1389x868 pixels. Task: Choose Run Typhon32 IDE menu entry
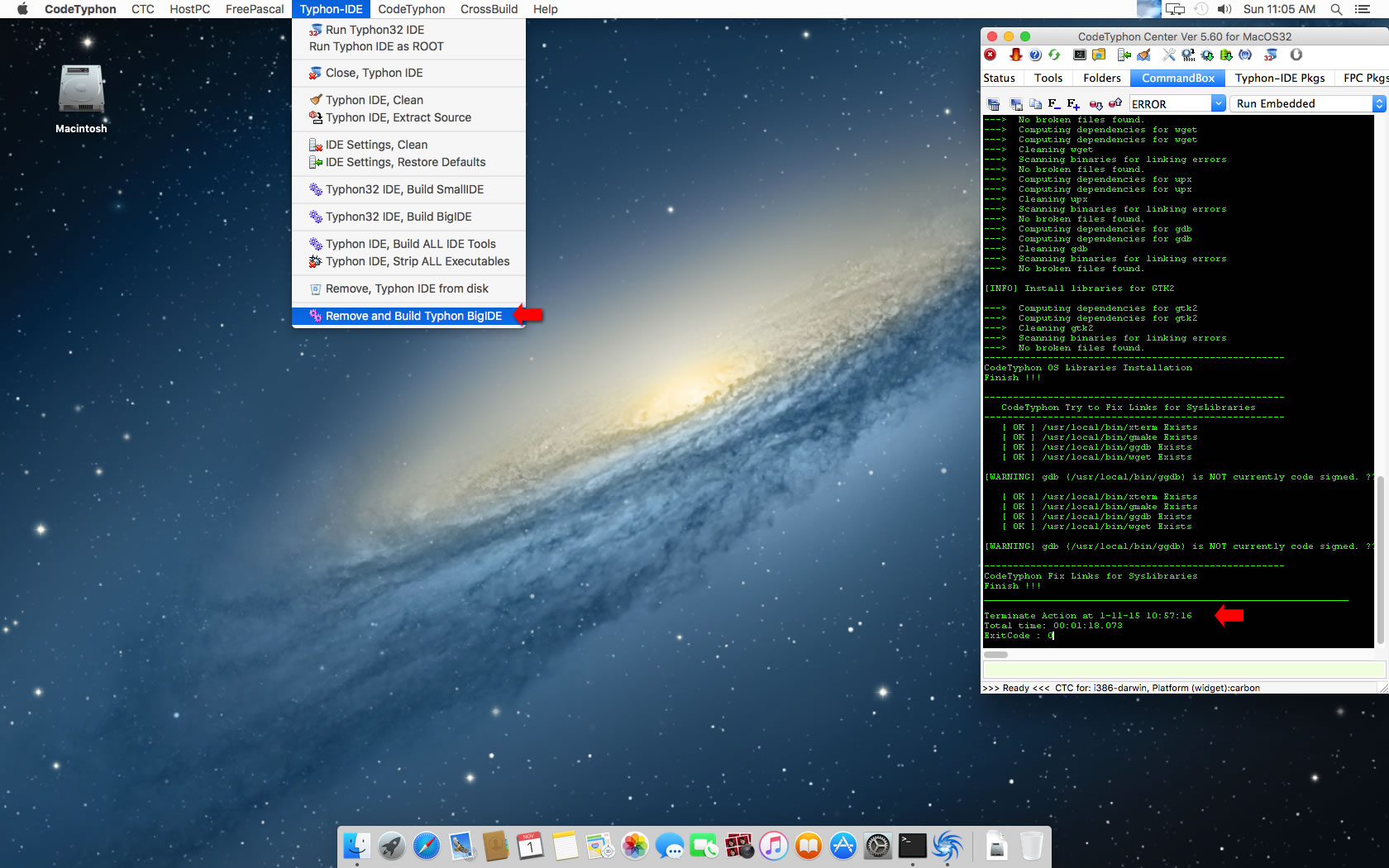[408, 30]
